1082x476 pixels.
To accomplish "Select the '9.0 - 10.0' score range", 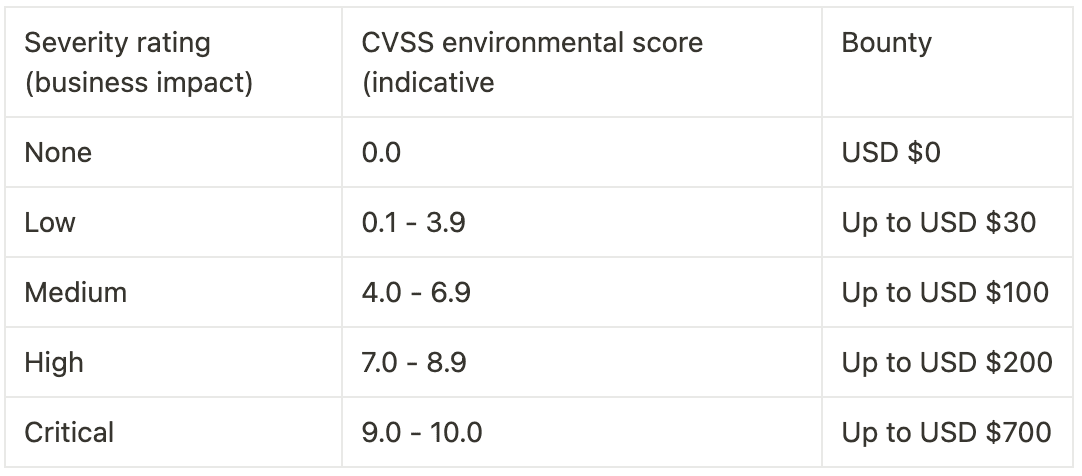I will click(422, 432).
